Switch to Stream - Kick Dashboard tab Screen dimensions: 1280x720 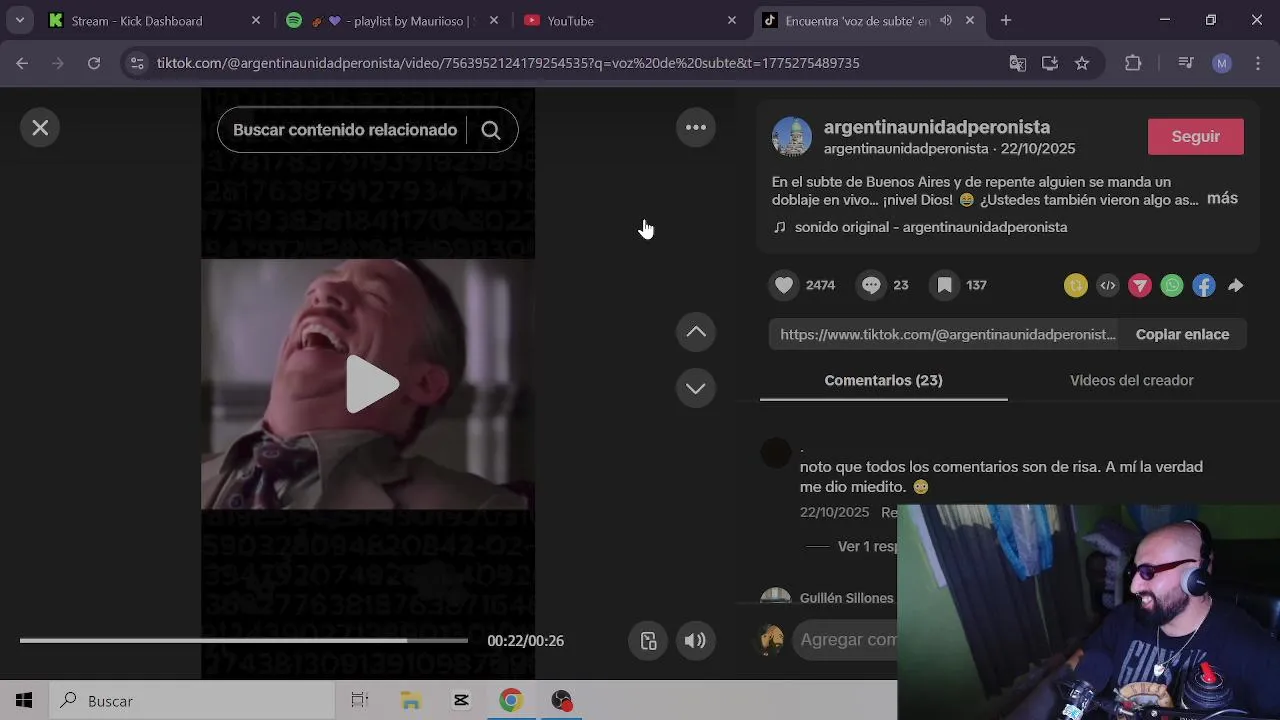[155, 20]
